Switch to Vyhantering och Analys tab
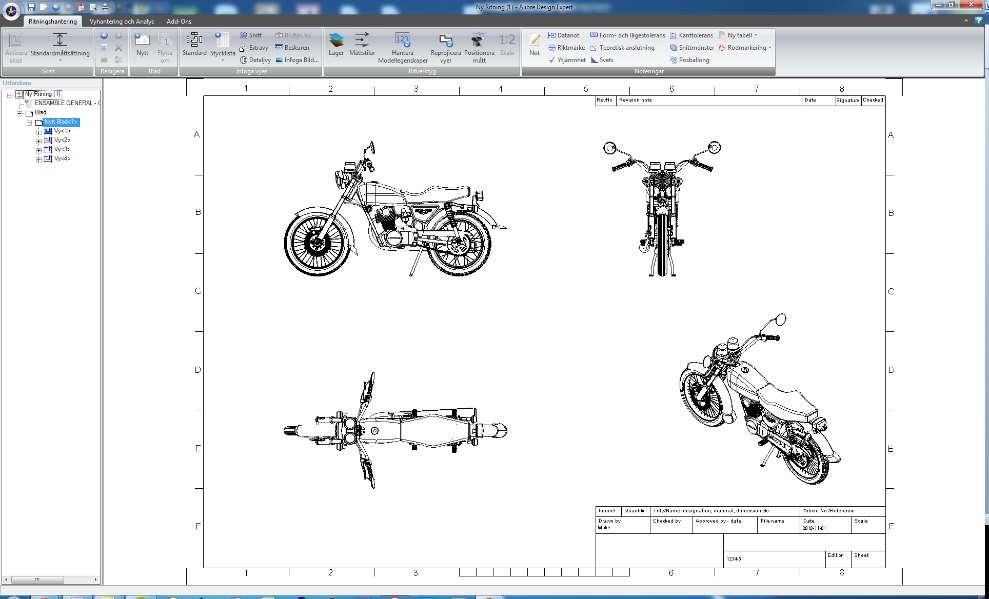The image size is (989, 599). pyautogui.click(x=121, y=21)
